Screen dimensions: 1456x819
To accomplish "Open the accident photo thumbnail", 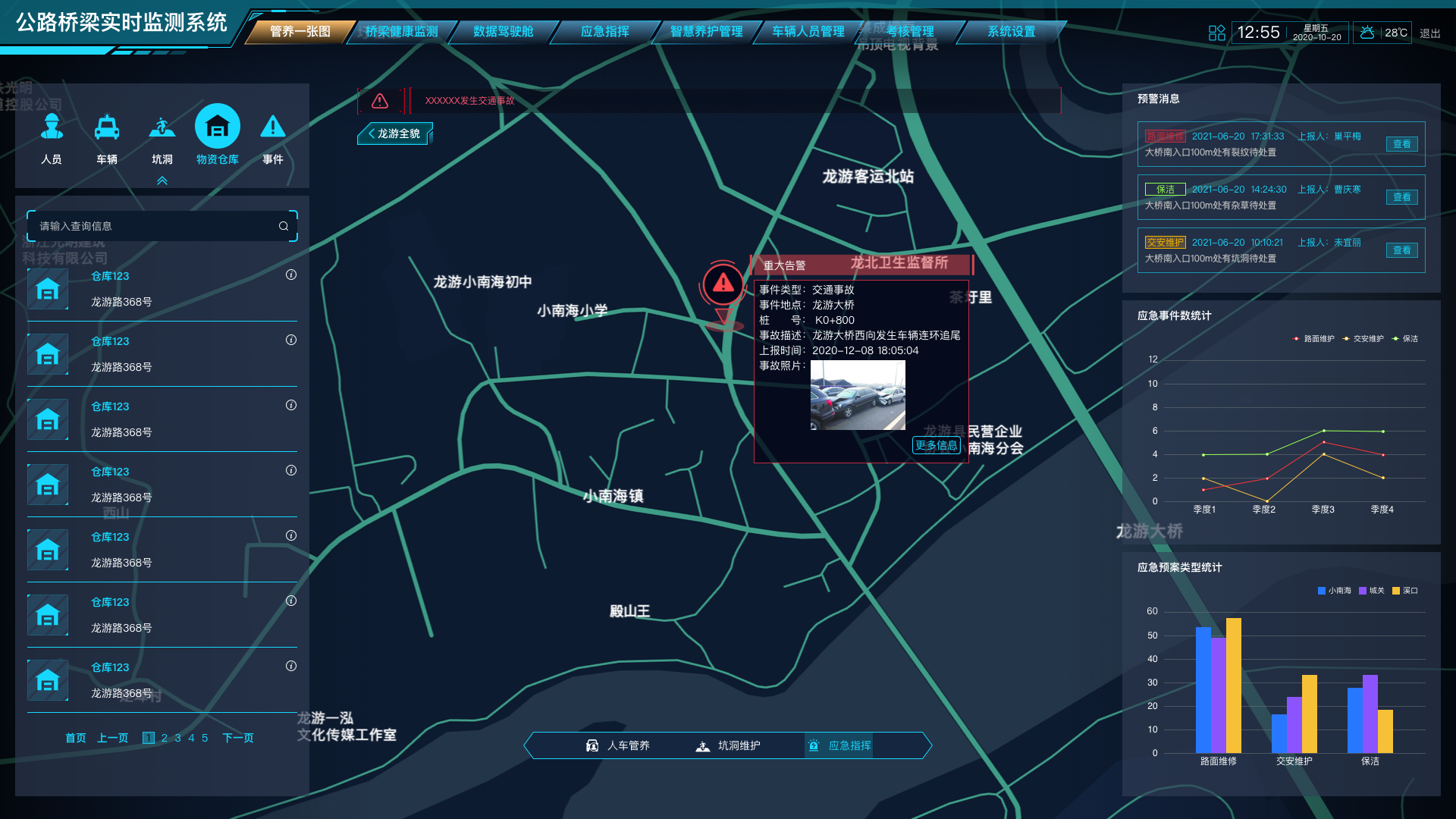I will (x=858, y=395).
